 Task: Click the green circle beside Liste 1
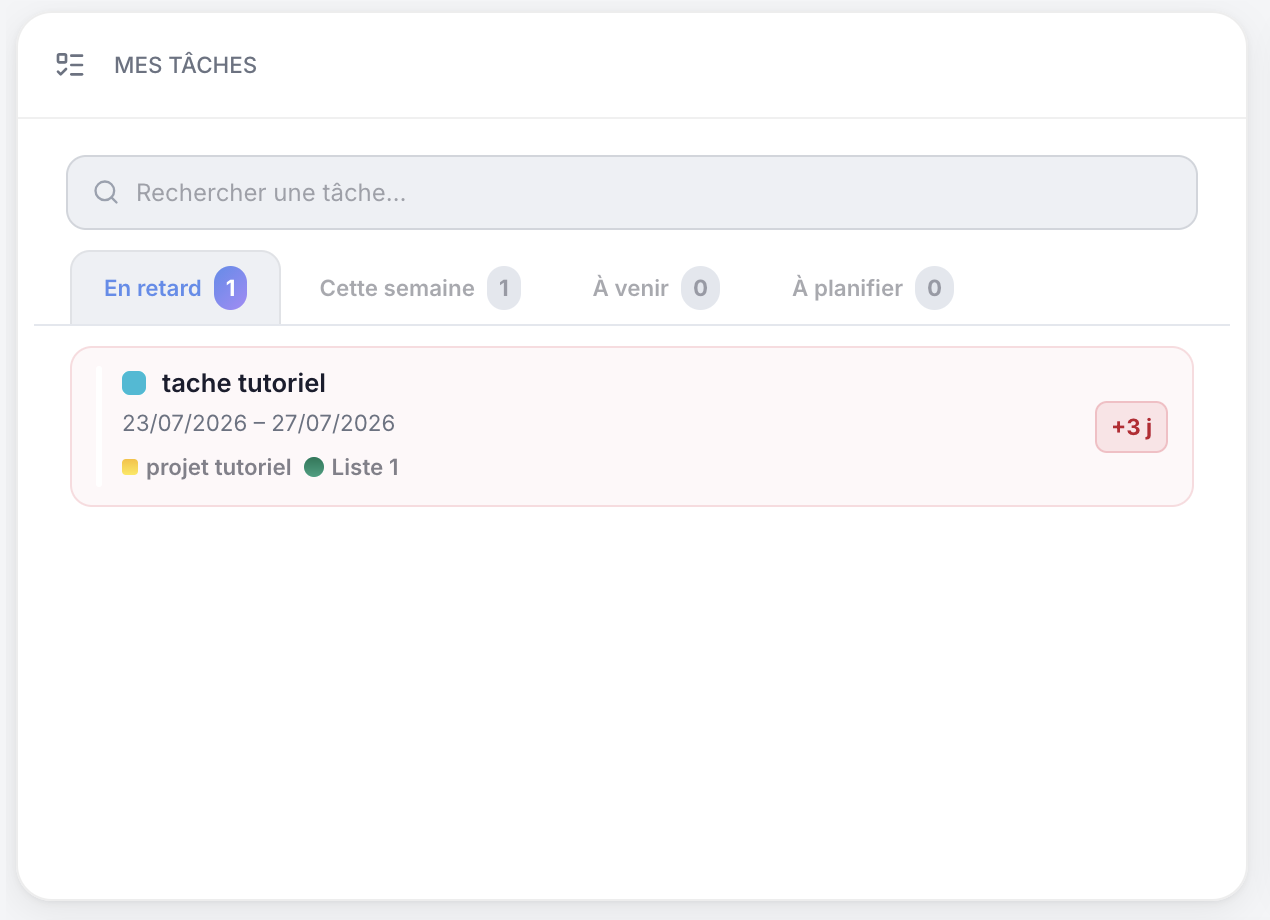click(x=314, y=467)
